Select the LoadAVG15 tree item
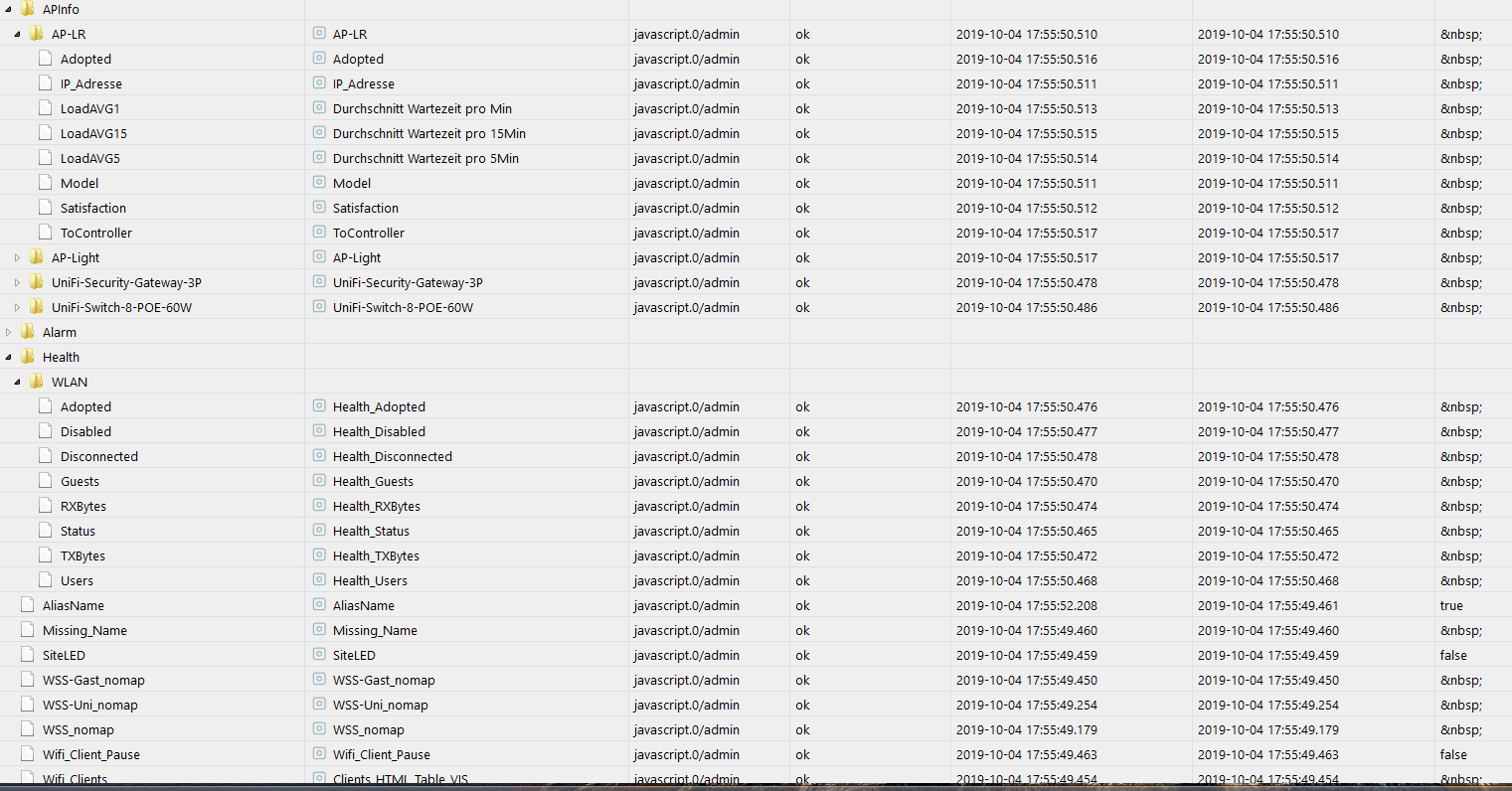Image resolution: width=1512 pixels, height=791 pixels. pyautogui.click(x=93, y=133)
